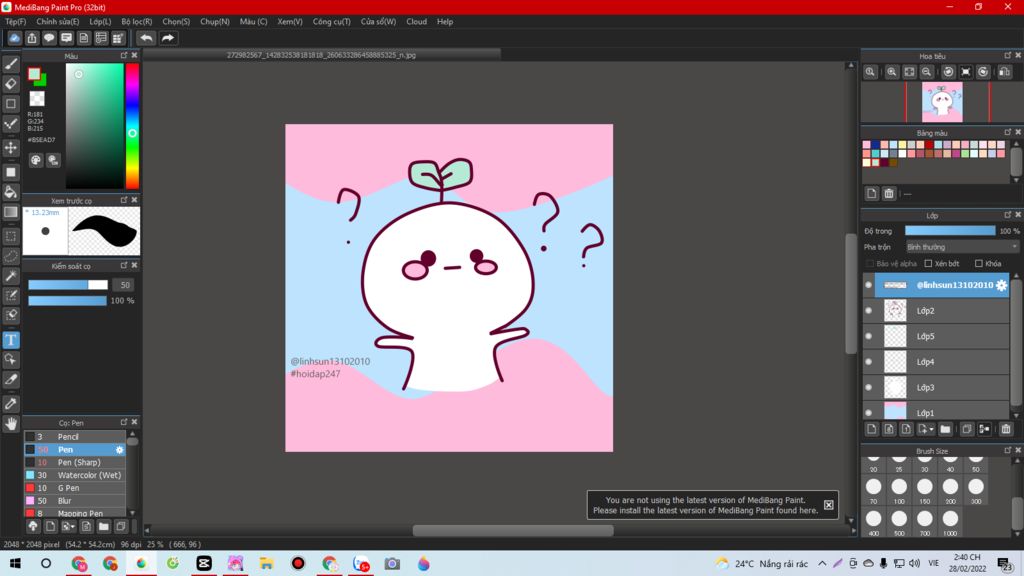Viewport: 1024px width, 576px height.
Task: Open settings gear for @linhsun13102010 layer
Action: [1001, 285]
